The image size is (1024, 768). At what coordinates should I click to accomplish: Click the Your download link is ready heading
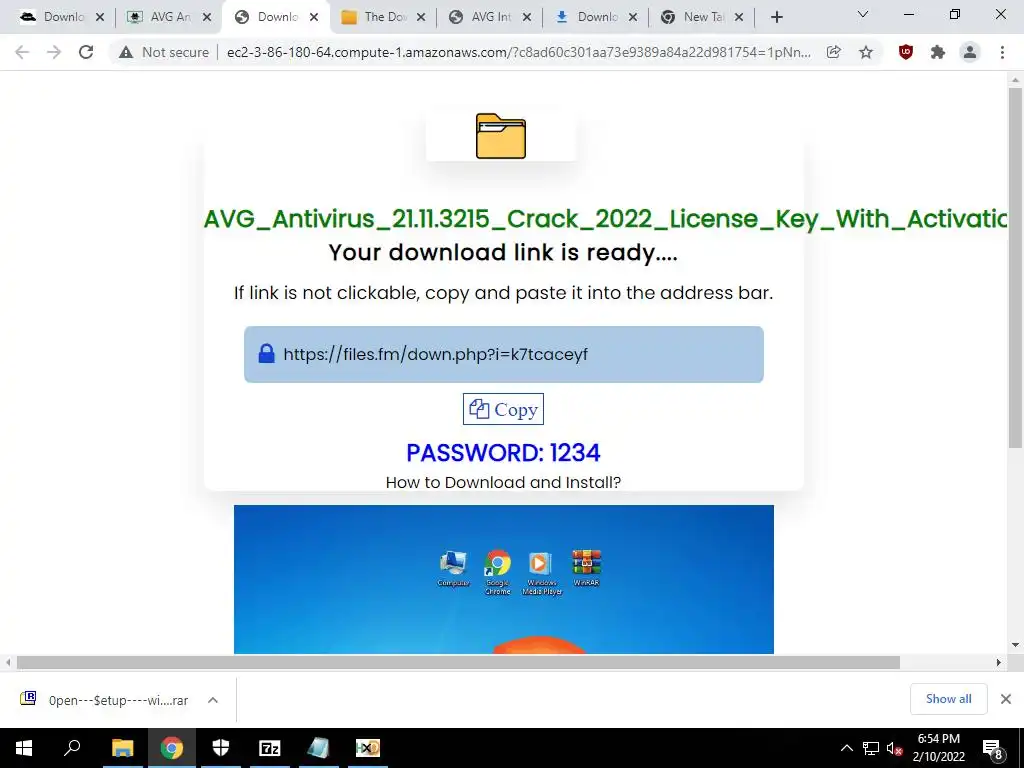click(503, 253)
